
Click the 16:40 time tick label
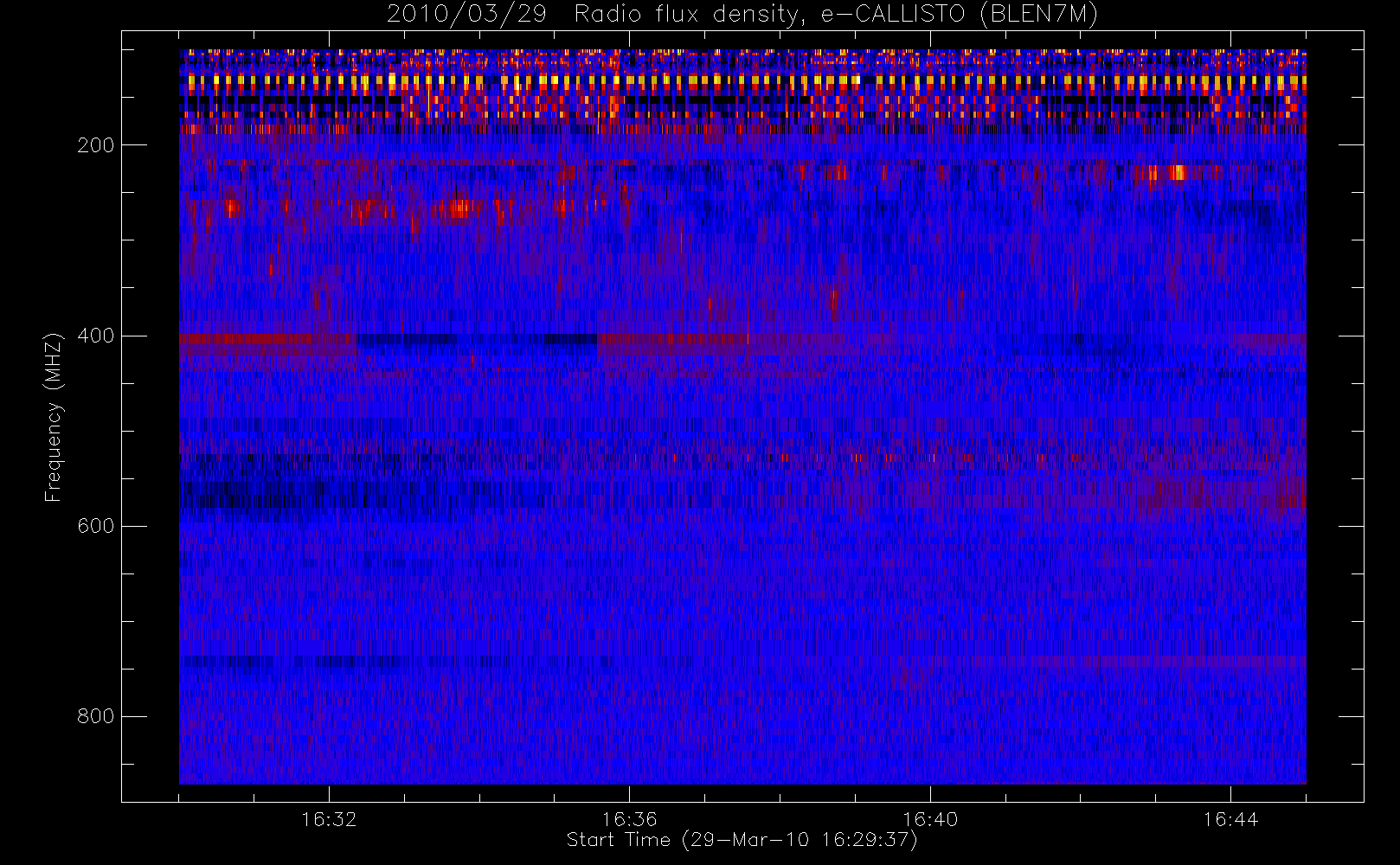[x=930, y=819]
